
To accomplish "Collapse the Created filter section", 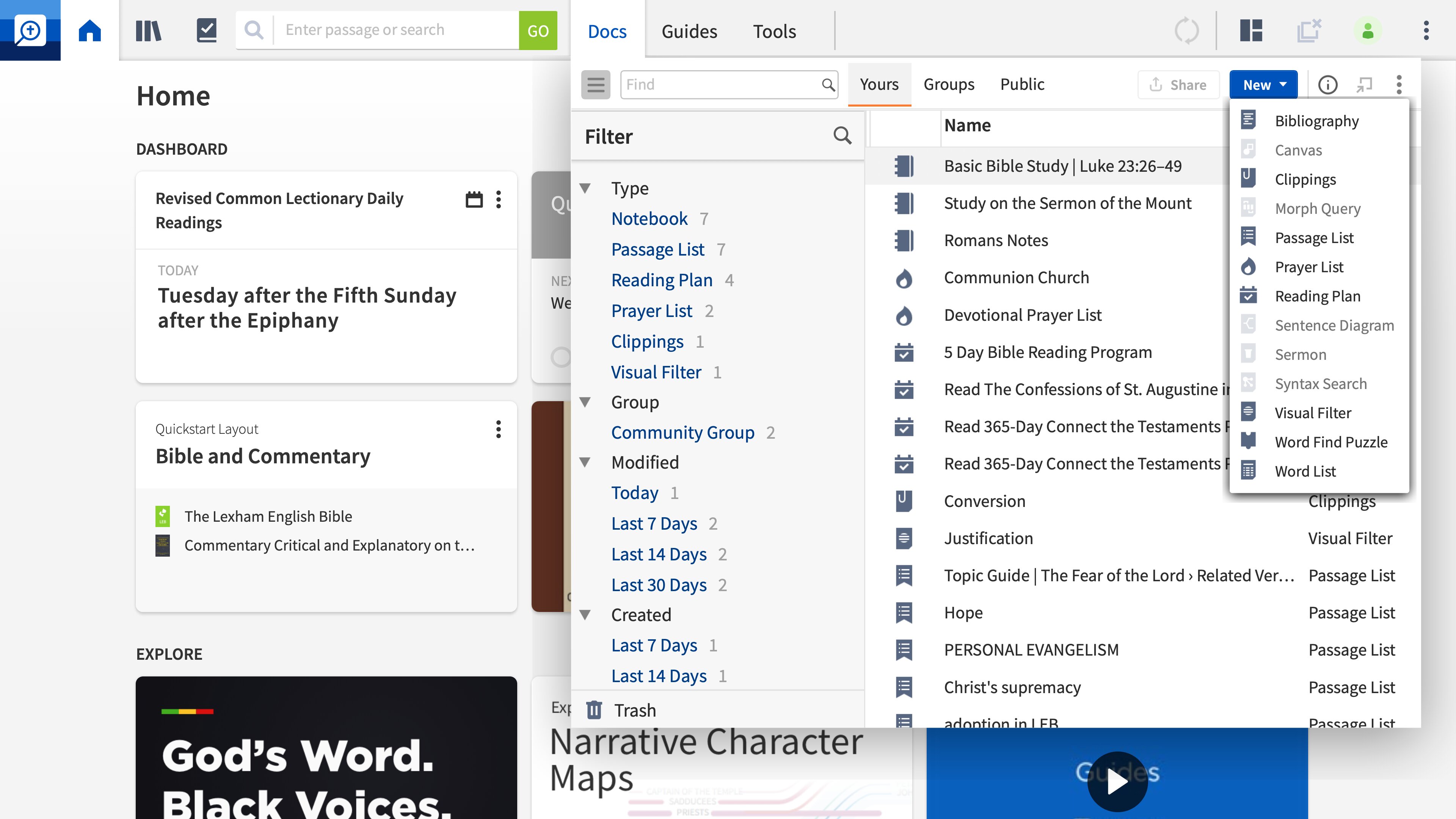I will tap(585, 614).
